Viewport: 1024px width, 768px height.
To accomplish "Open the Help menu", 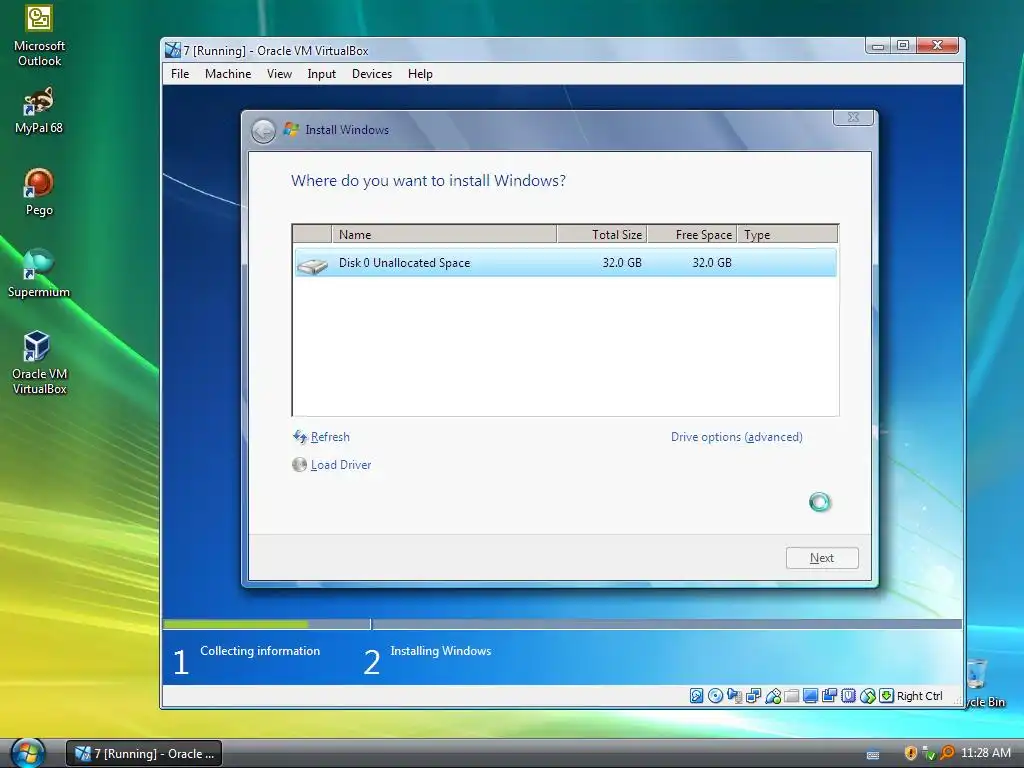I will tap(420, 74).
